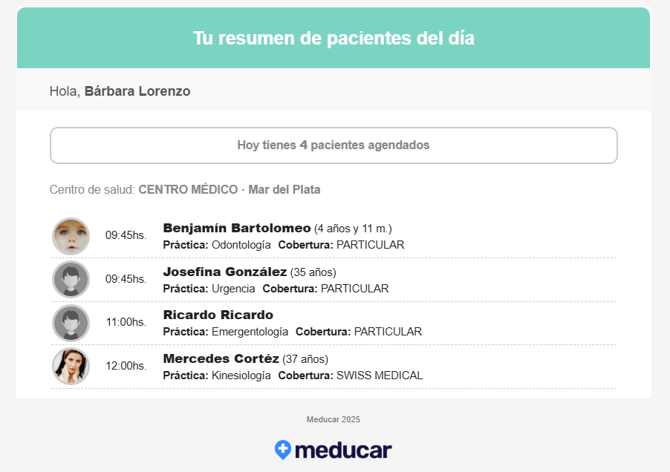Click the greeting name Bárbara Lorenzo
670x472 pixels.
pos(137,91)
